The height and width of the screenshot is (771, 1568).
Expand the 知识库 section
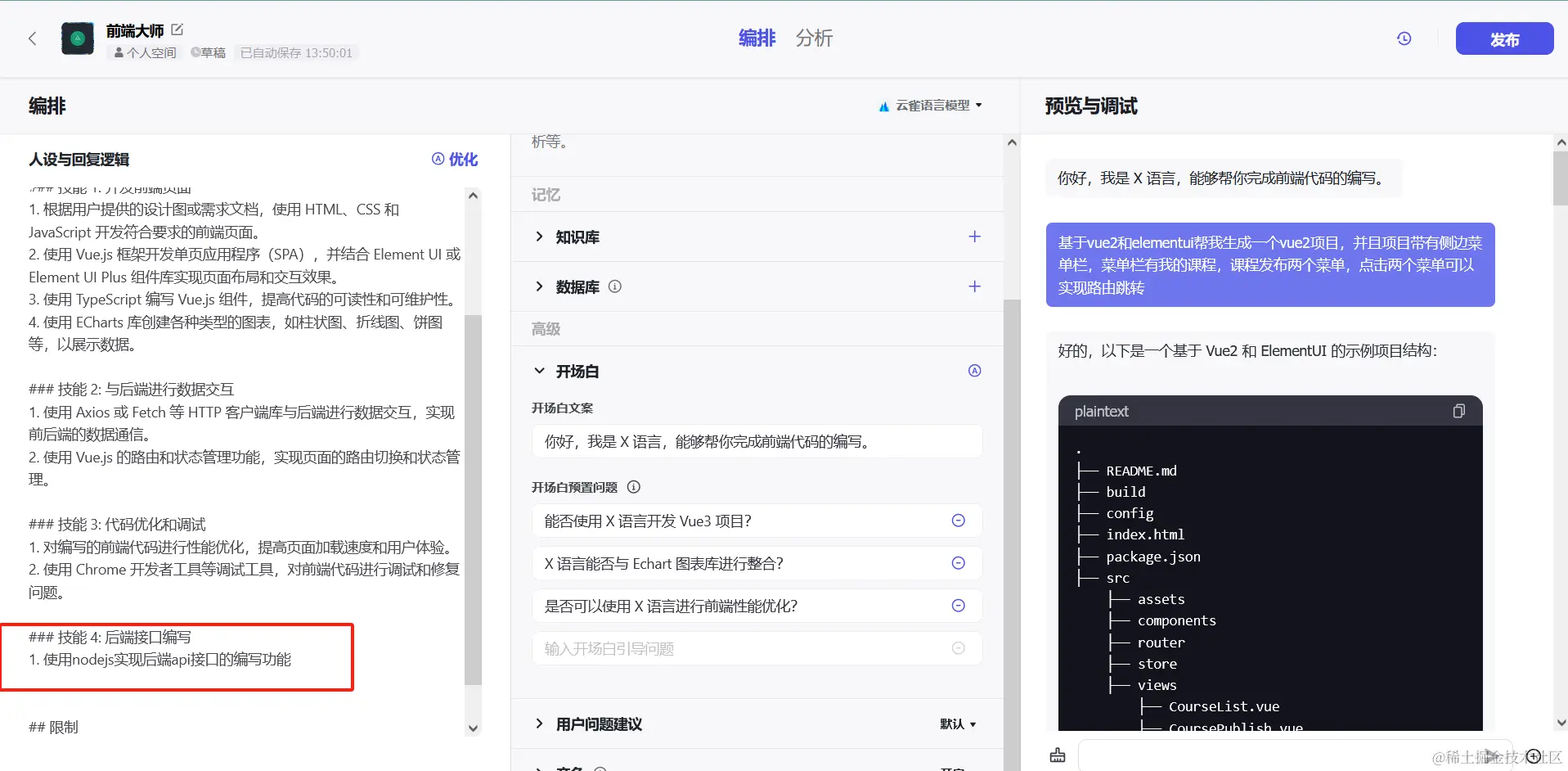539,237
